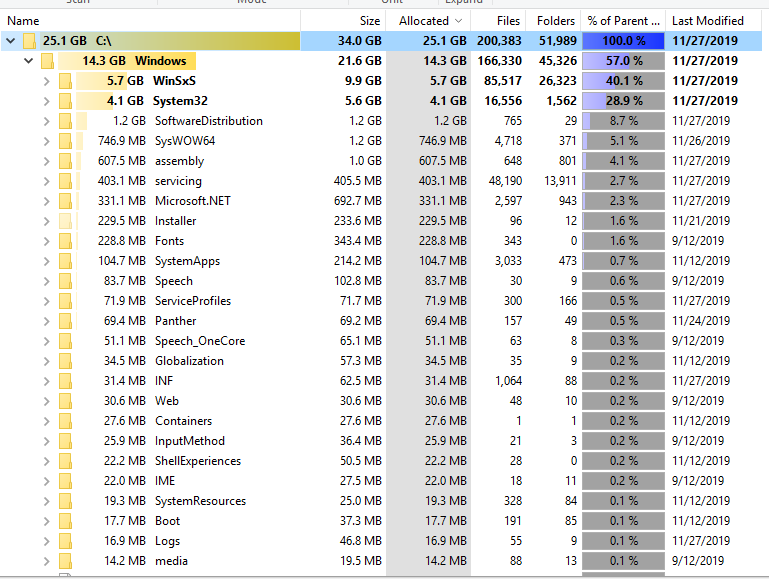769x579 pixels.
Task: Click the media folder icon
Action: tap(65, 561)
